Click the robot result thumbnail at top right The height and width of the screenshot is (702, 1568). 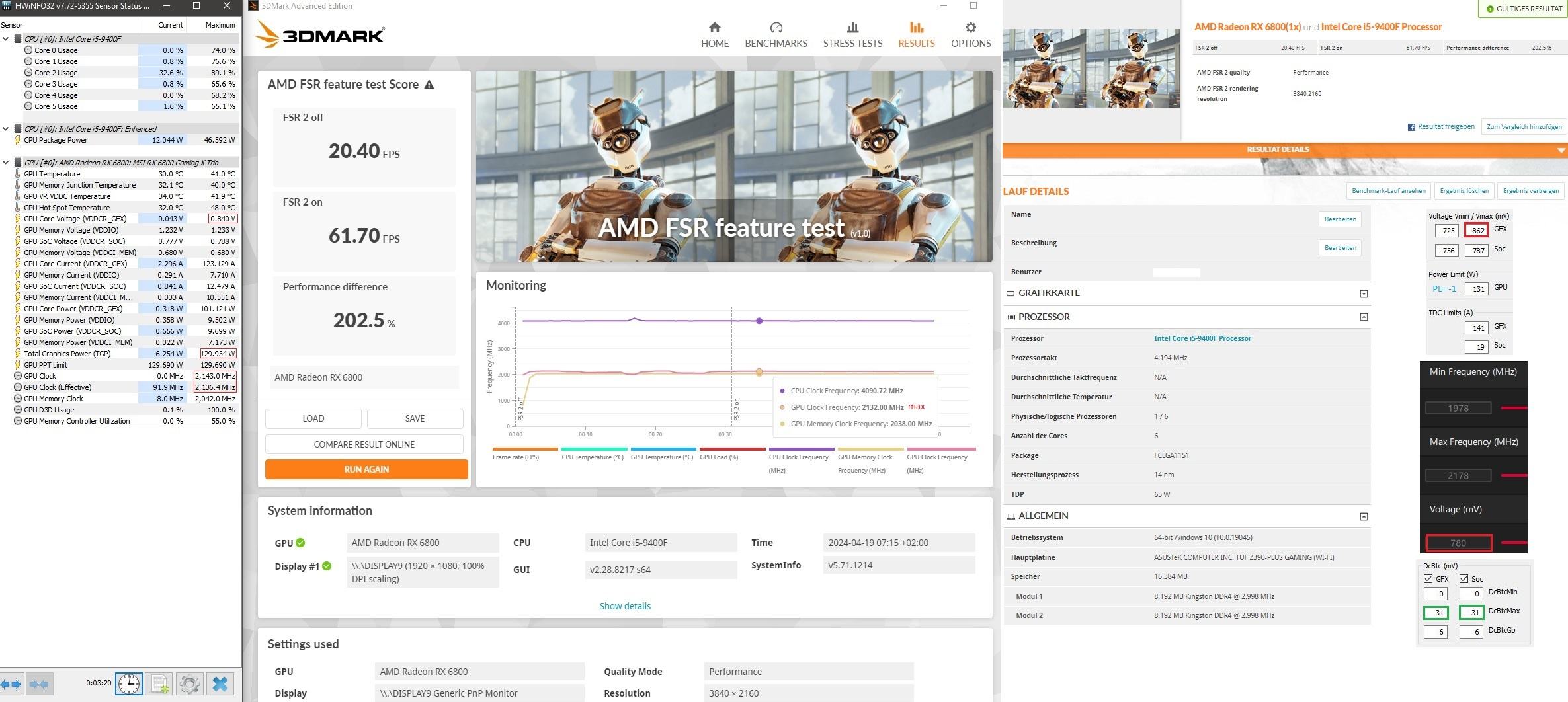[x=1091, y=69]
